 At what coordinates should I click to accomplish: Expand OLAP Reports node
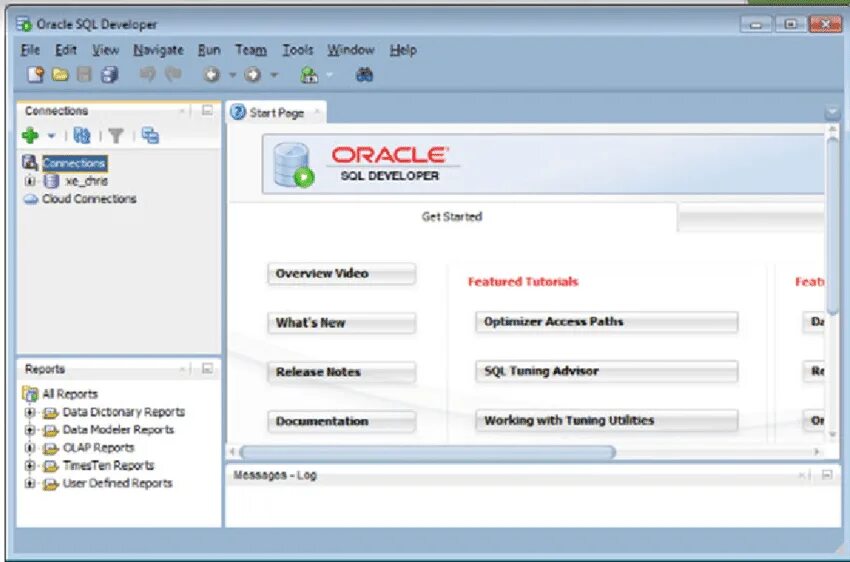[x=30, y=448]
